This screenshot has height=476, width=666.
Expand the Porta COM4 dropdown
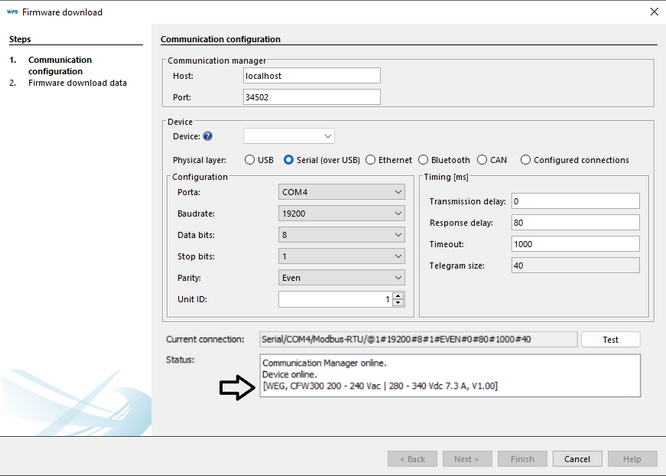(x=341, y=192)
